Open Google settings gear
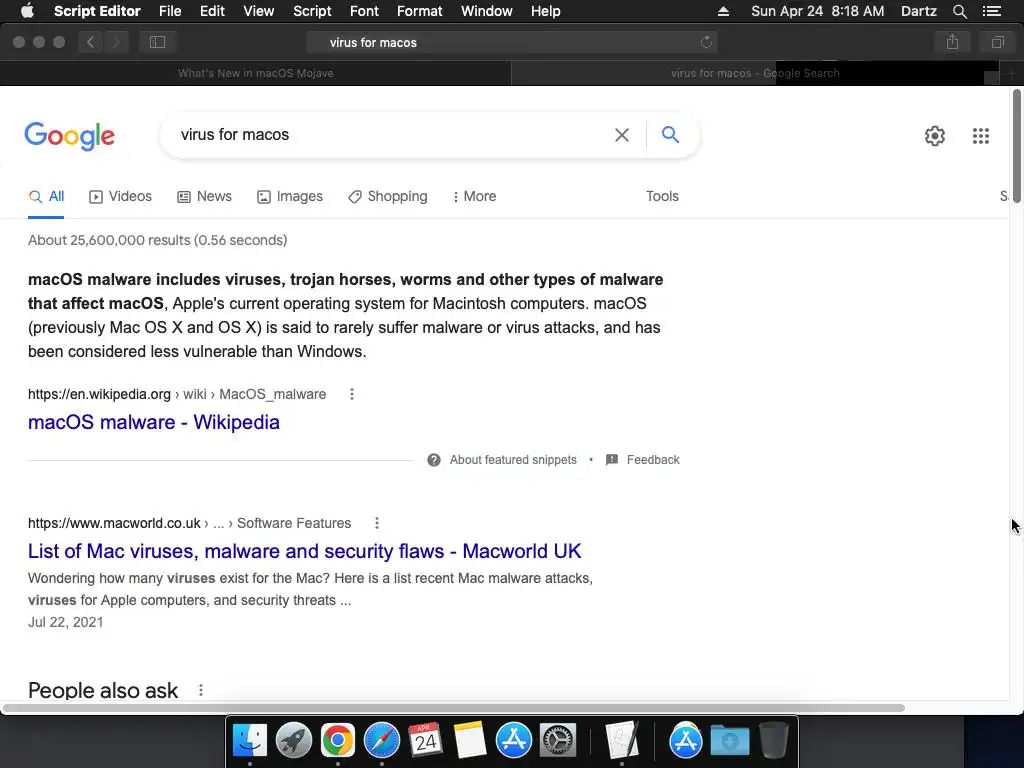 (x=935, y=136)
